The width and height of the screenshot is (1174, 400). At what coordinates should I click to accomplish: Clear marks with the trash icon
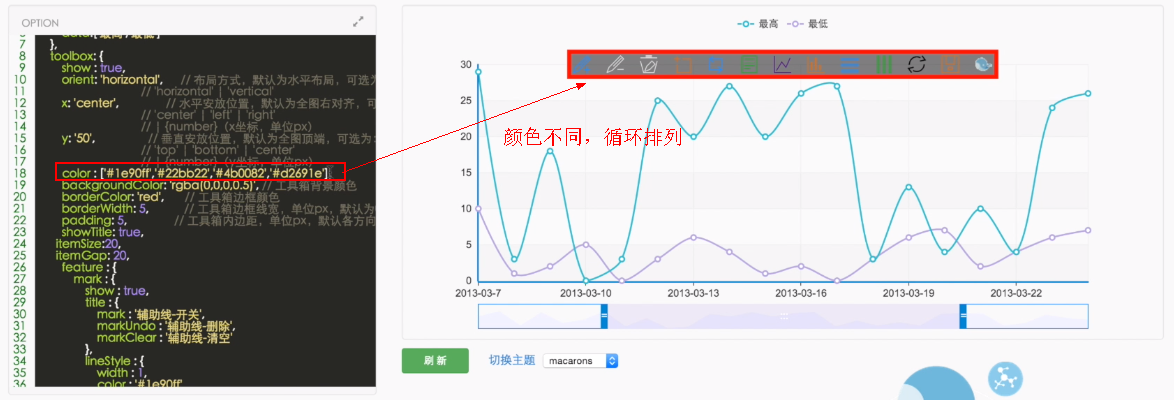[x=648, y=64]
